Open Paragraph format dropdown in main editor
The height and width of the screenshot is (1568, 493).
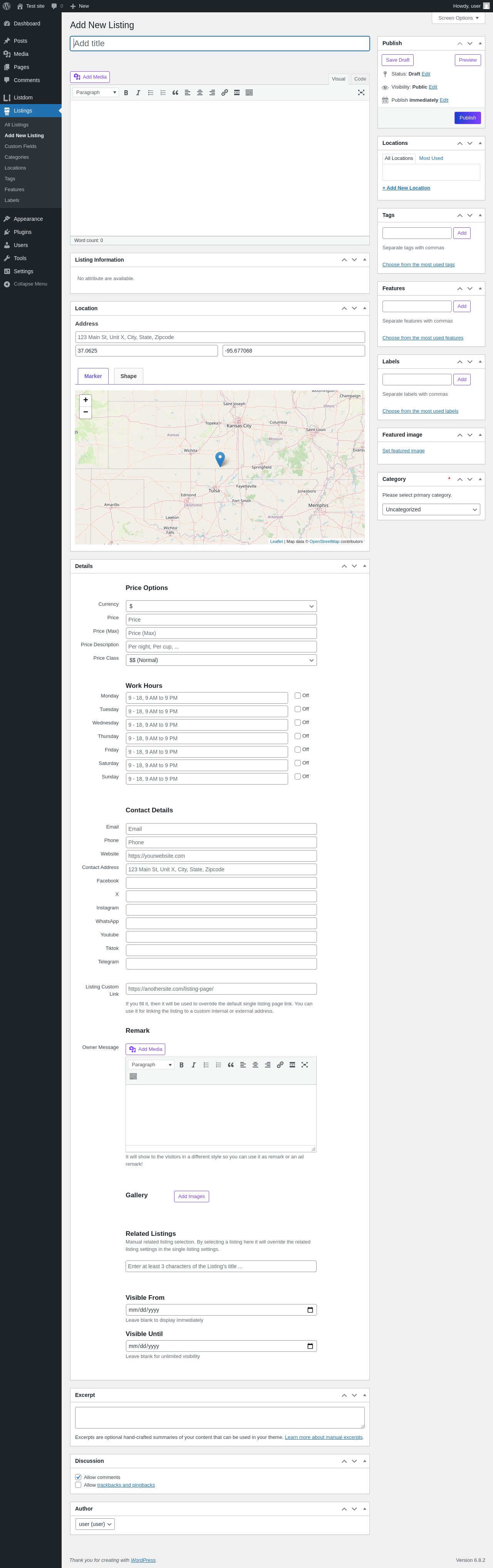click(x=96, y=92)
